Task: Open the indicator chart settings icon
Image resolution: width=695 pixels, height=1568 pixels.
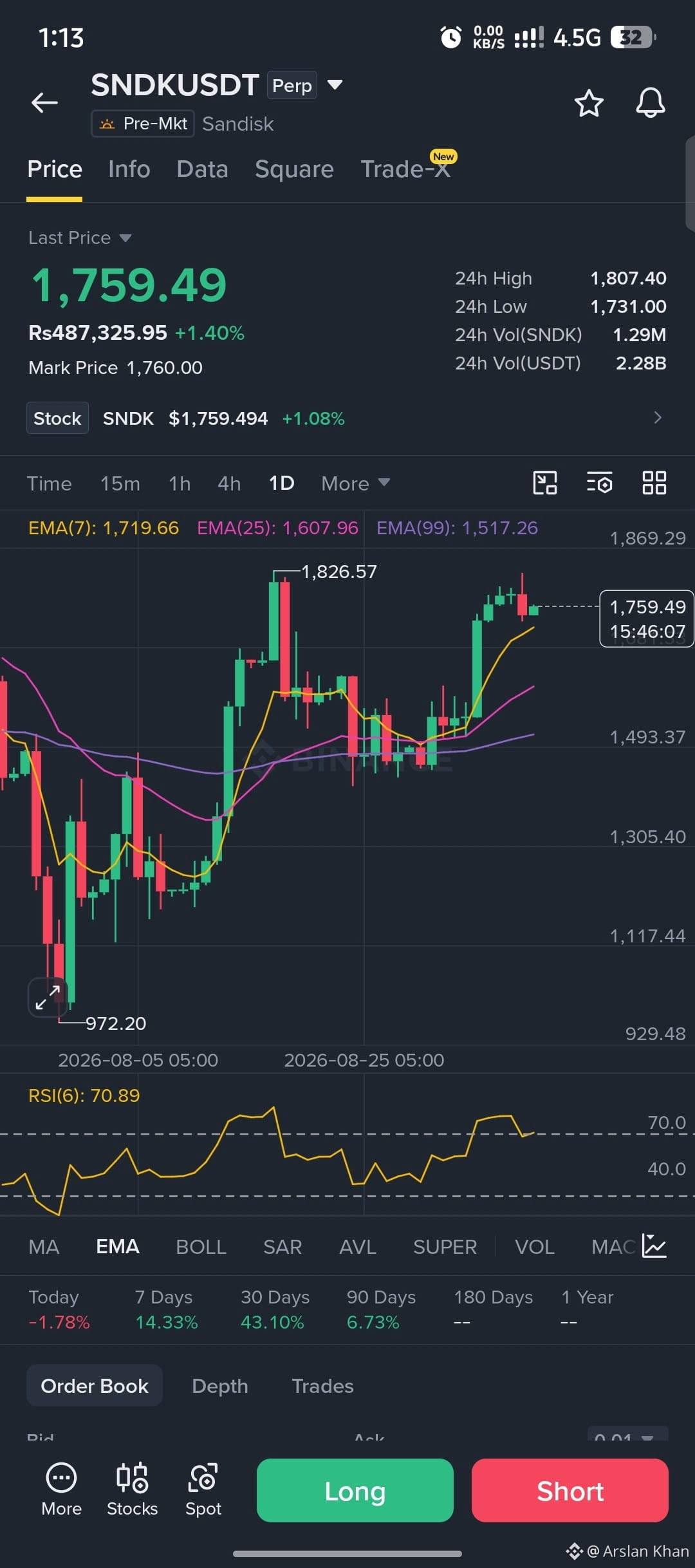Action: click(x=654, y=1246)
